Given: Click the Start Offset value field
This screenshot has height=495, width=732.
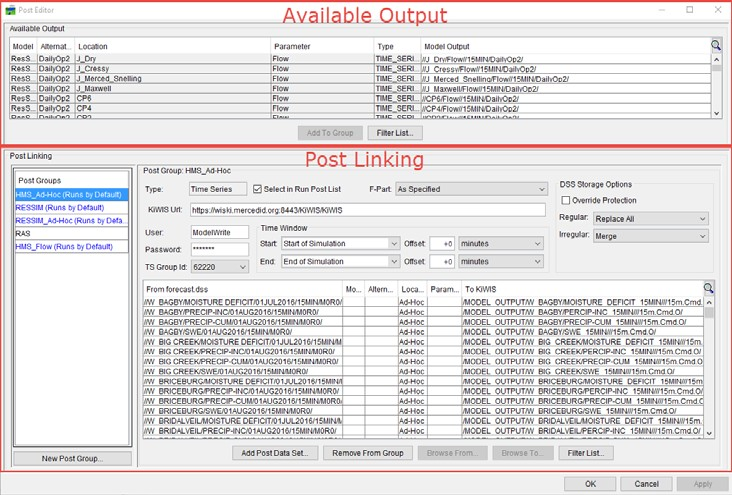Looking at the screenshot, I should [x=442, y=244].
